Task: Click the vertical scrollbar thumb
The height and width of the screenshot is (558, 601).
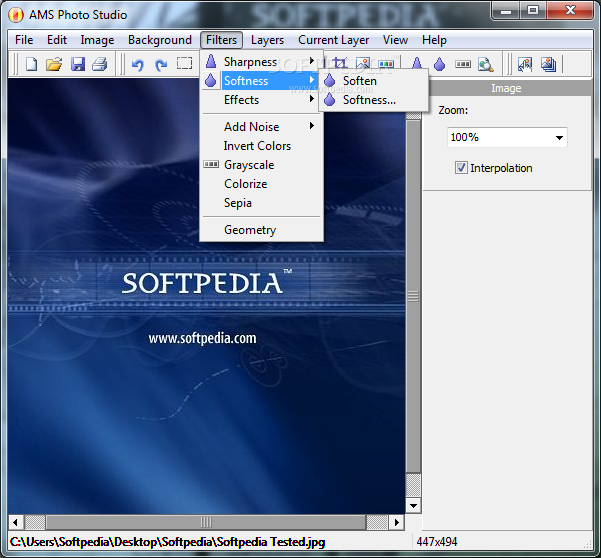Action: [413, 296]
